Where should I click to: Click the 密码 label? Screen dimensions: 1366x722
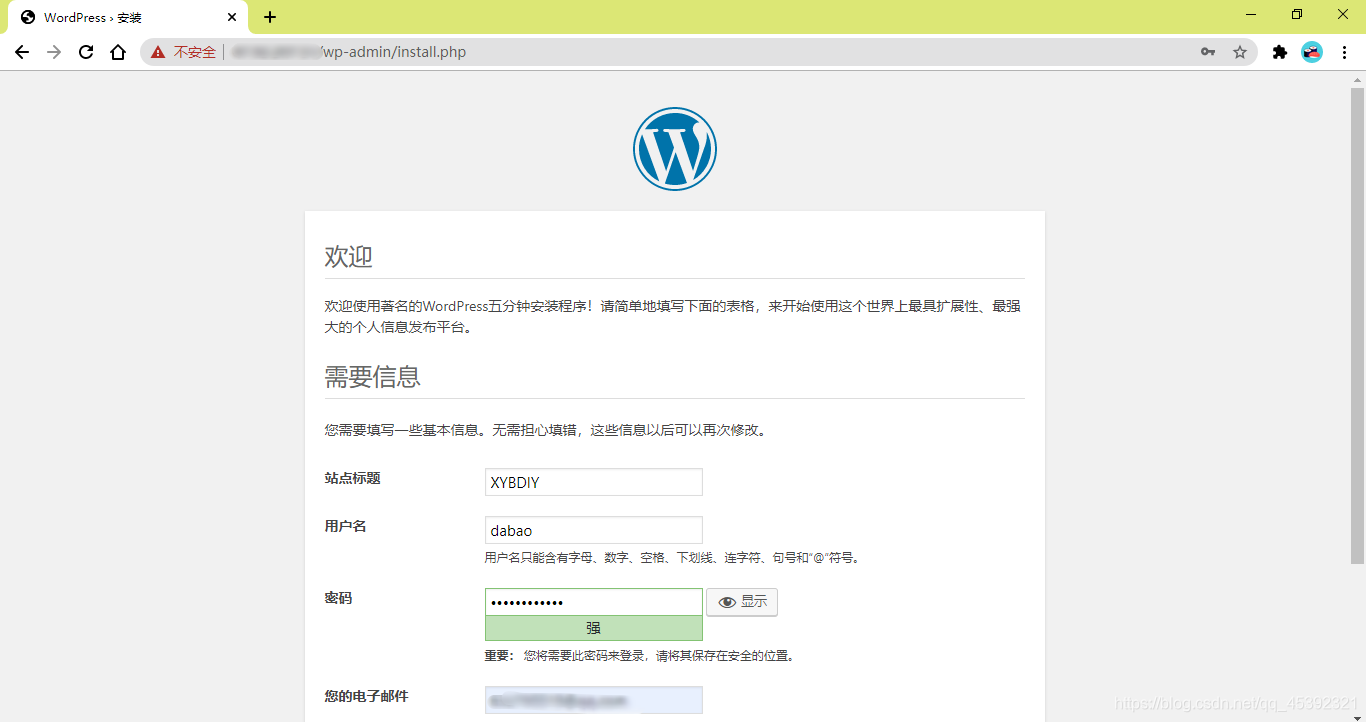(339, 598)
